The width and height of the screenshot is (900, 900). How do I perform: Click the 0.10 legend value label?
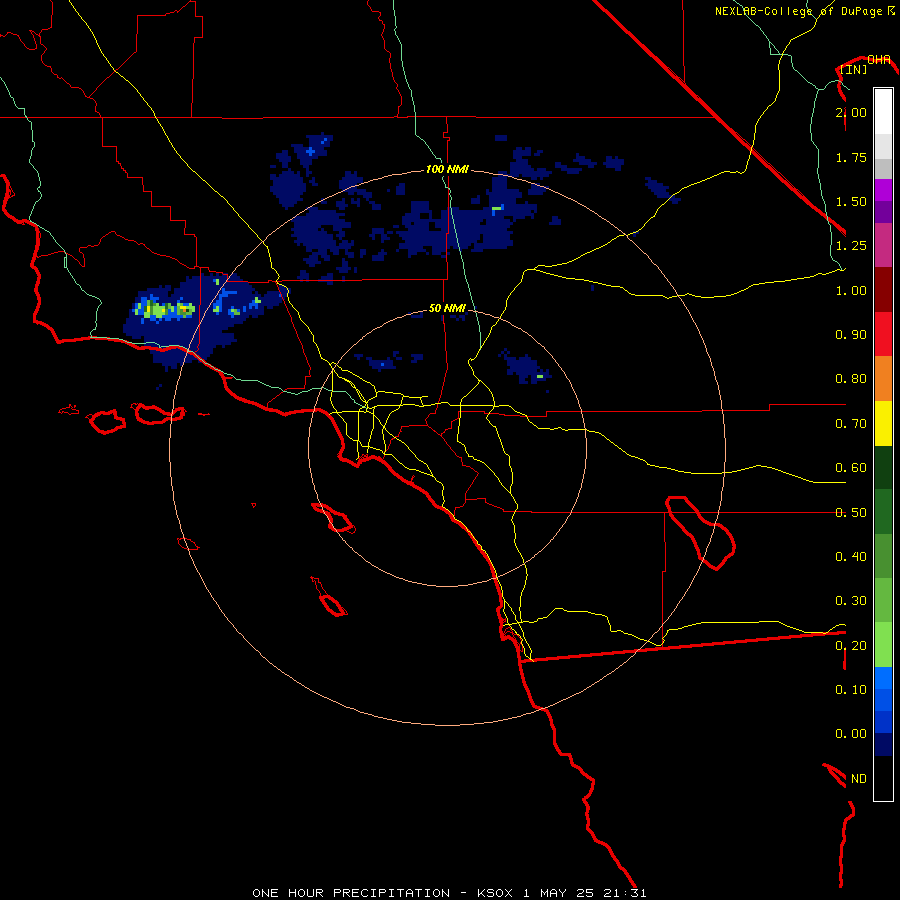click(851, 690)
